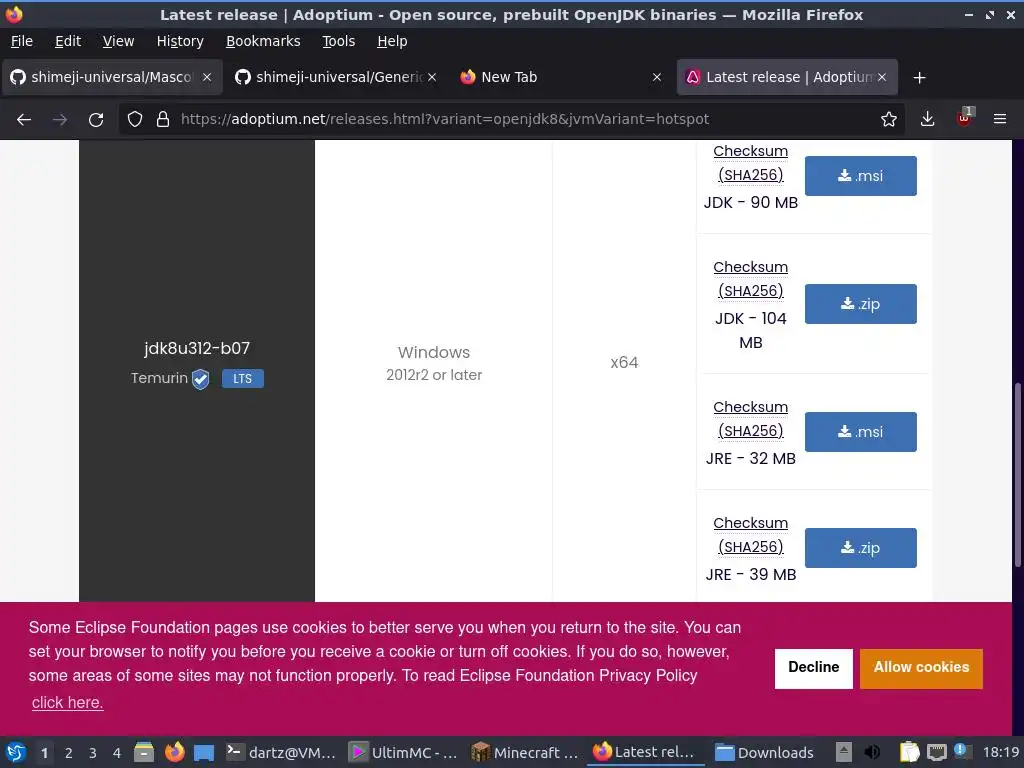Open the Tools menu

point(338,41)
